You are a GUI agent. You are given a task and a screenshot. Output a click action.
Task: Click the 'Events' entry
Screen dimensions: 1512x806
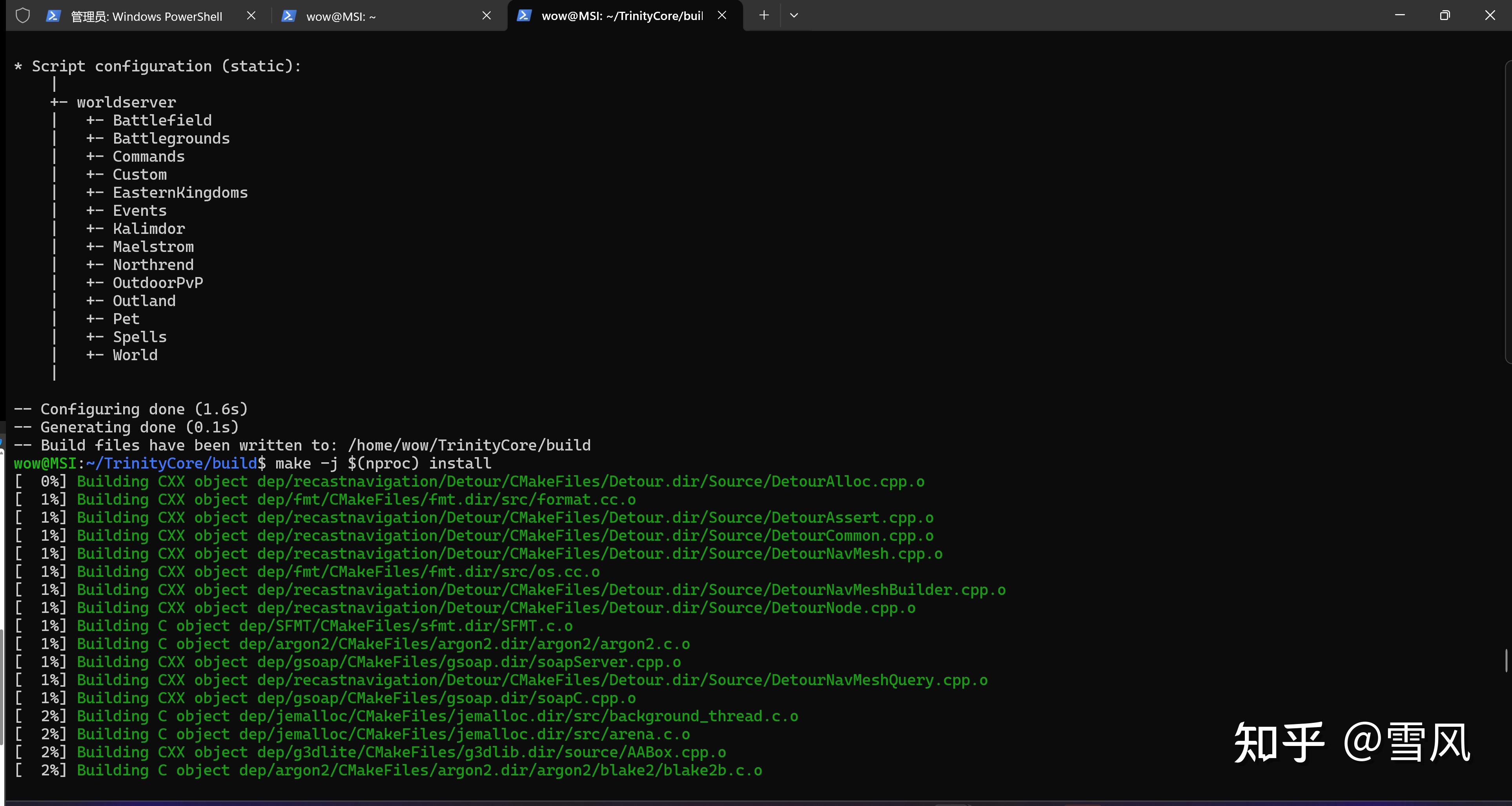[x=140, y=211]
